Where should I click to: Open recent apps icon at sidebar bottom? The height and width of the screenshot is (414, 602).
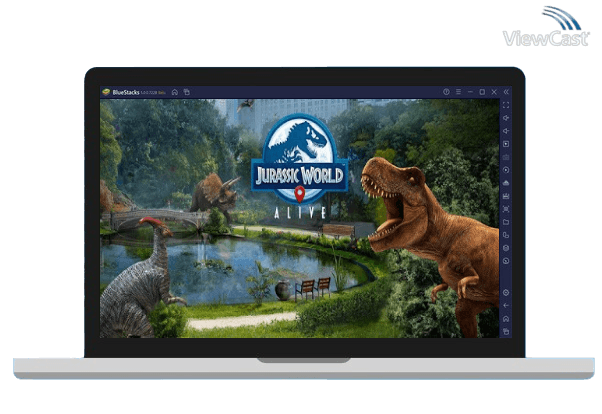[506, 332]
